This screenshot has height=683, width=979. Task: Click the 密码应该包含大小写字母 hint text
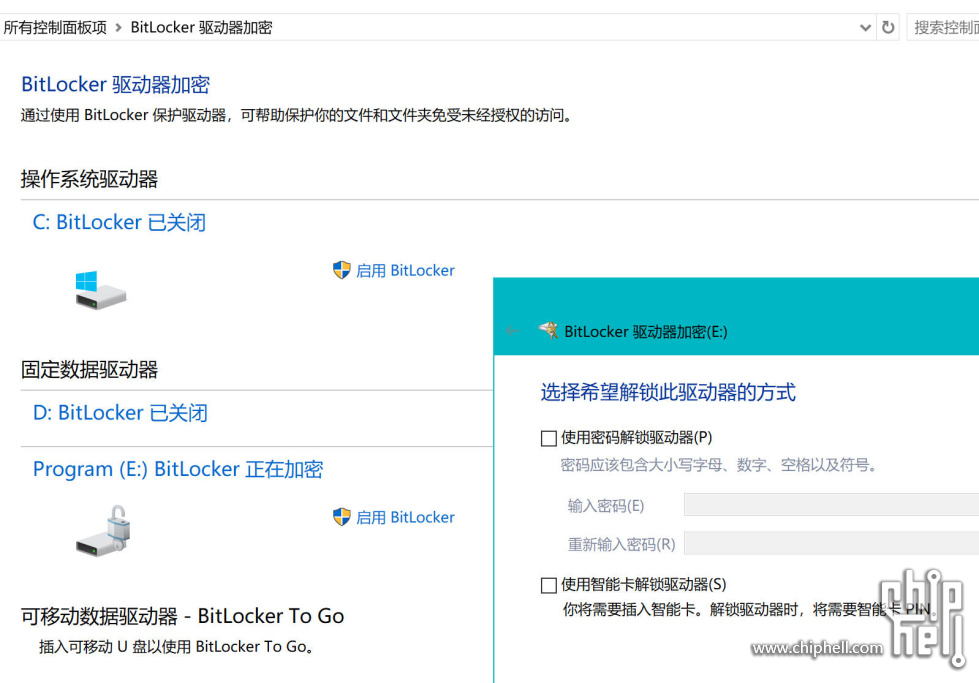coord(719,465)
